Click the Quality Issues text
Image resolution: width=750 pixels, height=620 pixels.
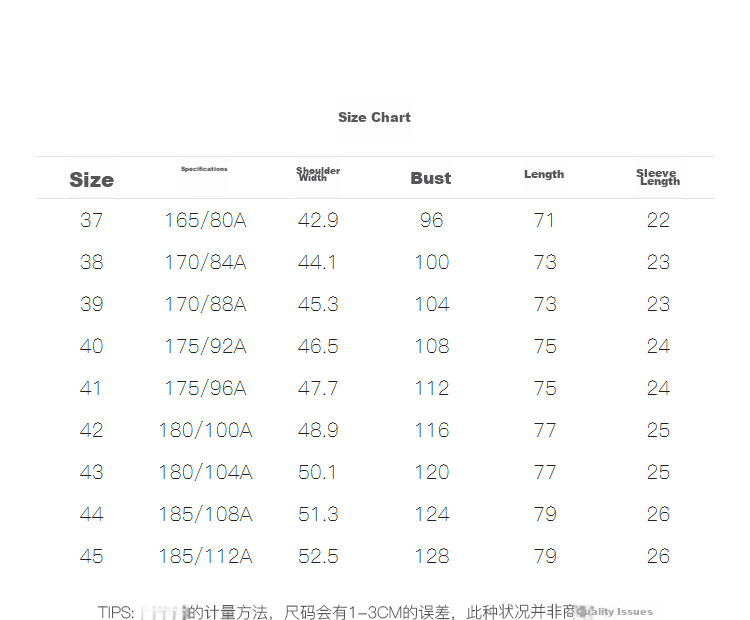615,611
